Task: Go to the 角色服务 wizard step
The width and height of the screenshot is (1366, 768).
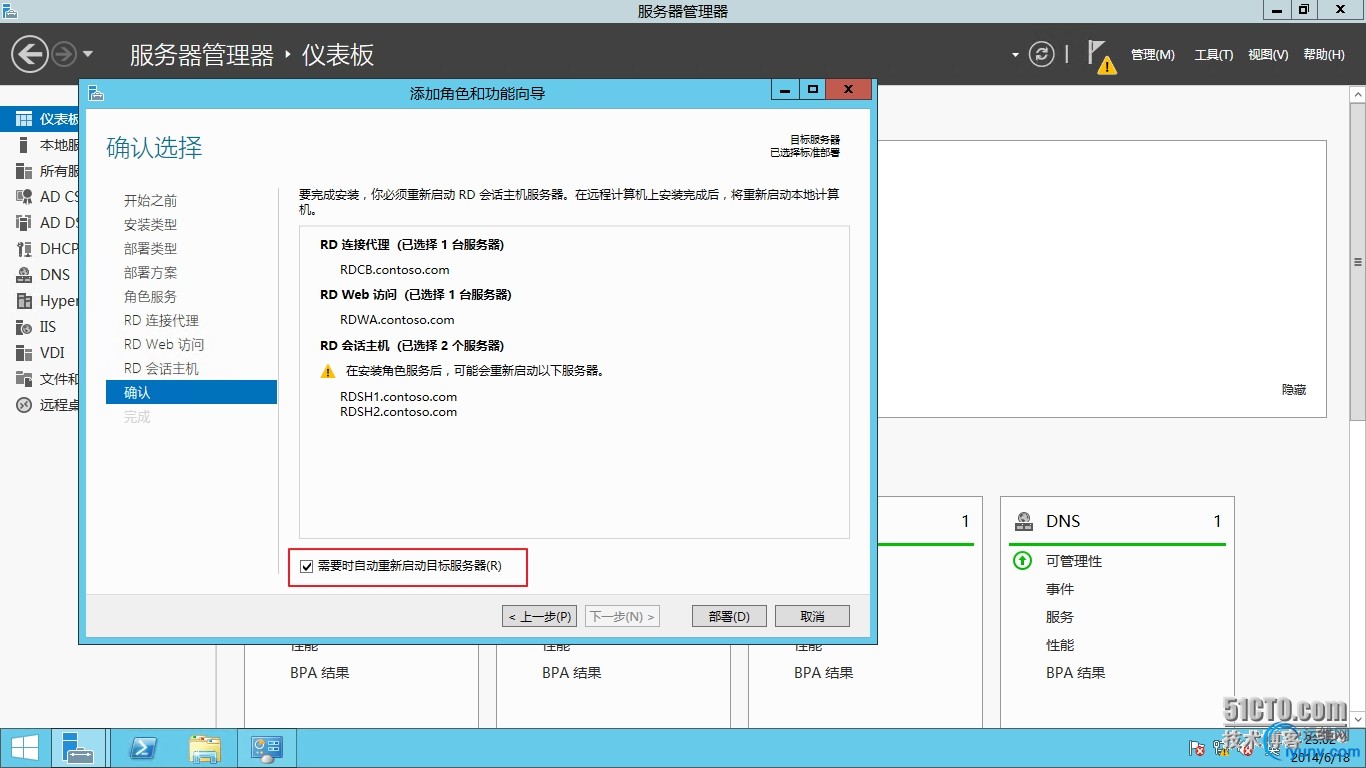Action: (x=150, y=297)
